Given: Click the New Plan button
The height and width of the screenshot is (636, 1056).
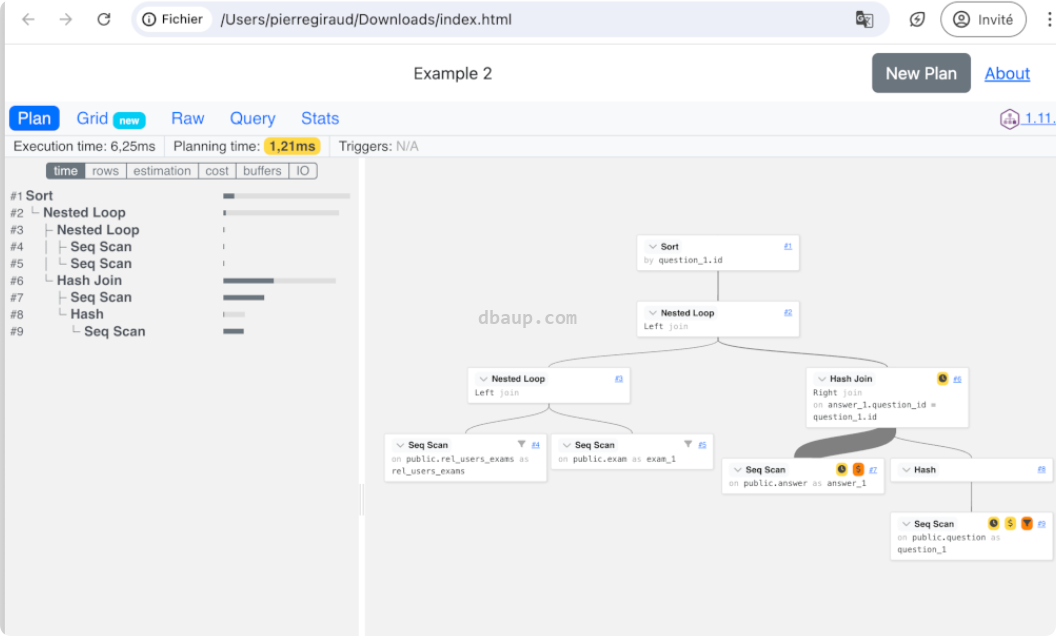Looking at the screenshot, I should [921, 73].
